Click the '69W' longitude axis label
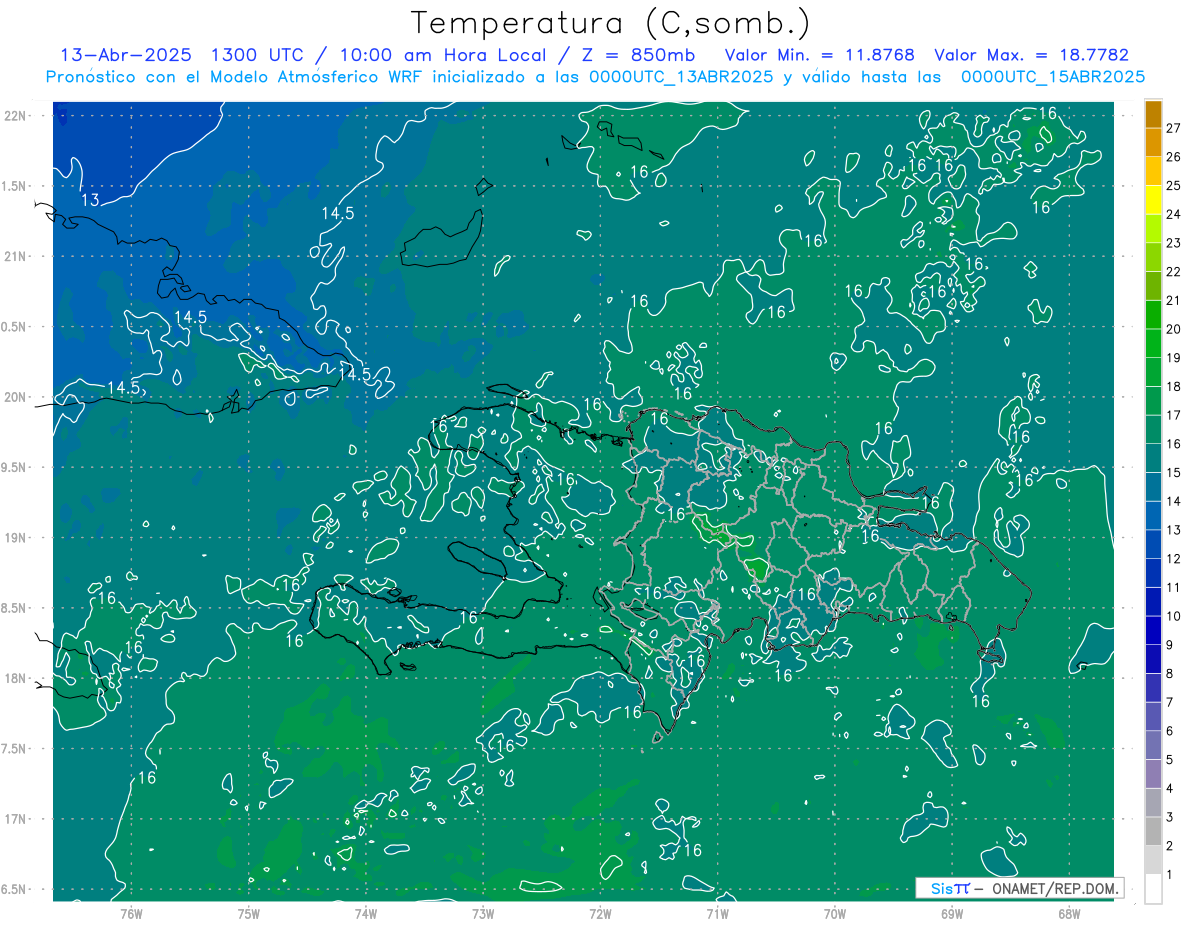Viewport: 1200px width, 927px height. coord(952,914)
